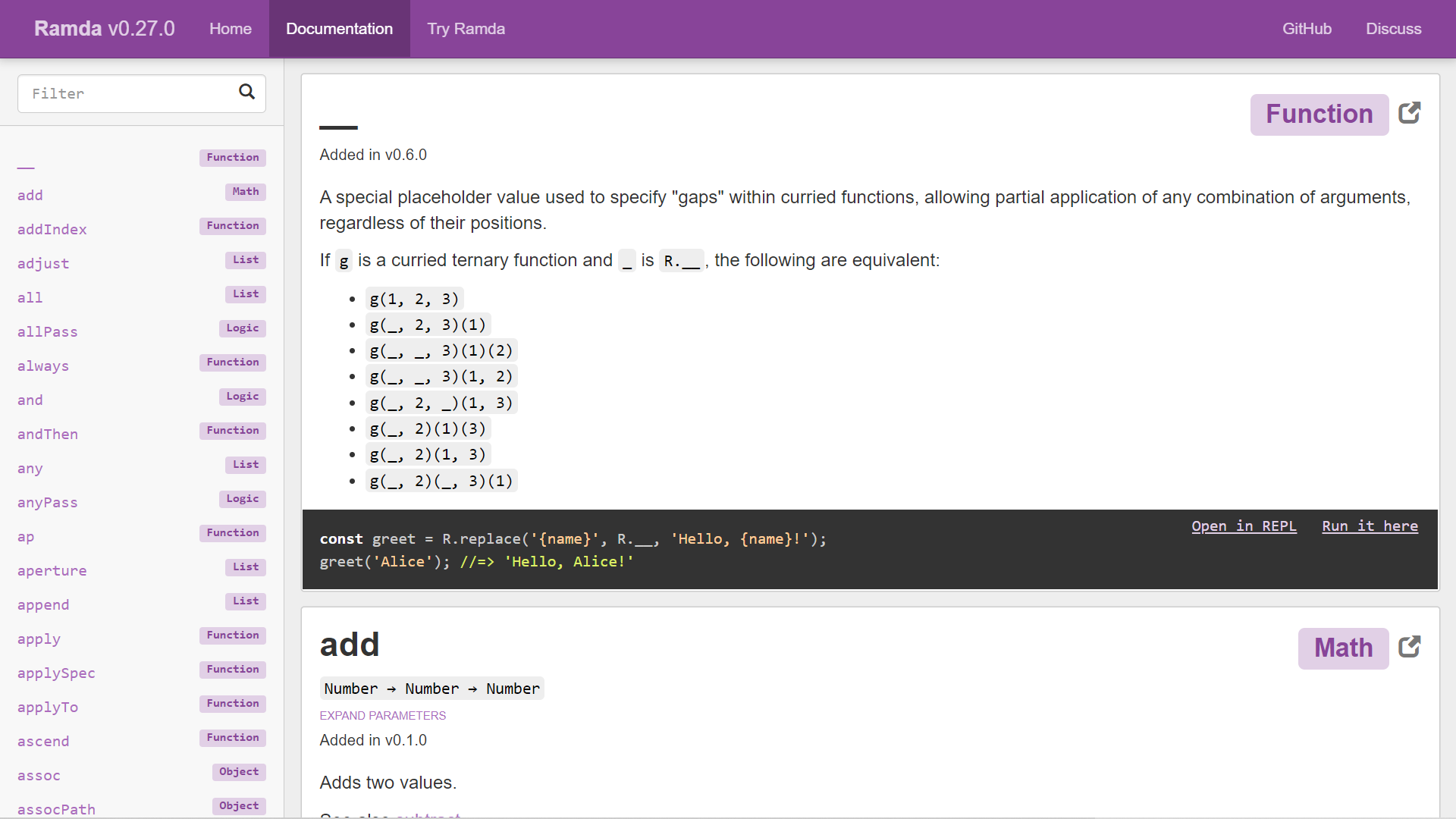Screen dimensions: 1456x819
Task: Open the Documentation tab
Action: (x=339, y=29)
